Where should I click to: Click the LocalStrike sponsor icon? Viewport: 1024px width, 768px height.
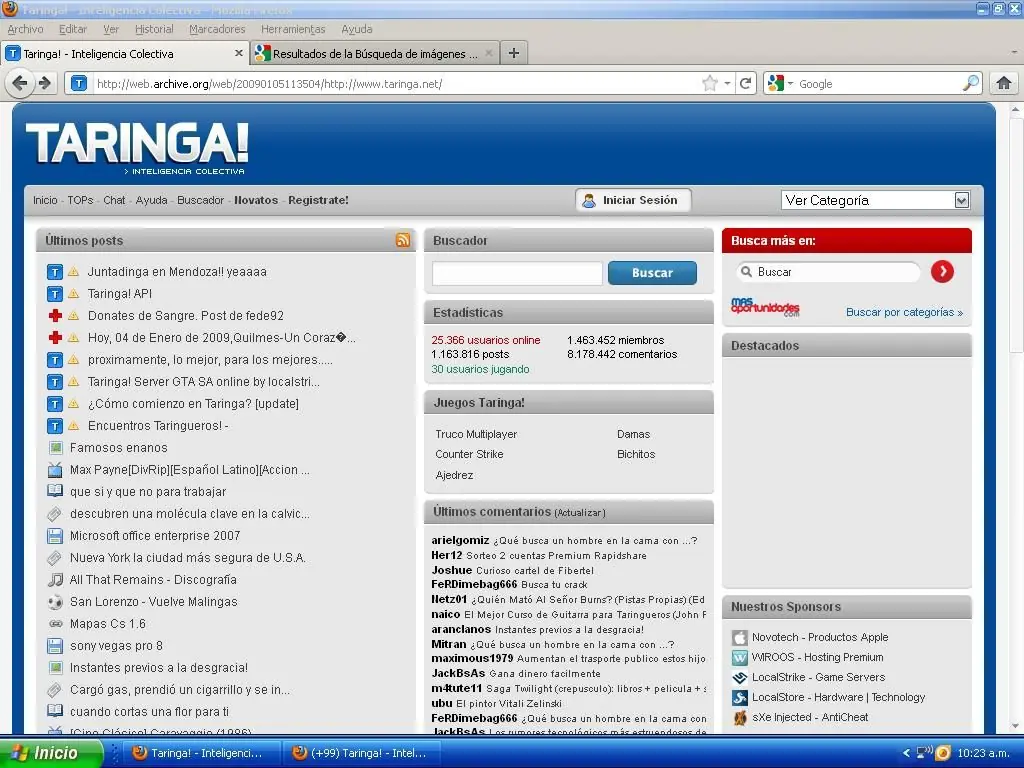739,677
